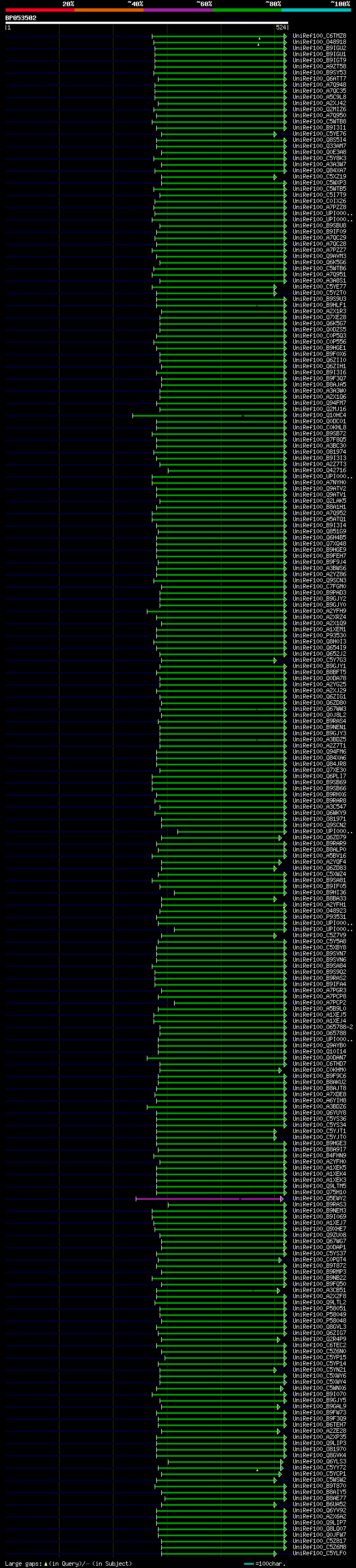Click the red 20% identity color segment
The image size is (356, 1568).
(x=39, y=10)
